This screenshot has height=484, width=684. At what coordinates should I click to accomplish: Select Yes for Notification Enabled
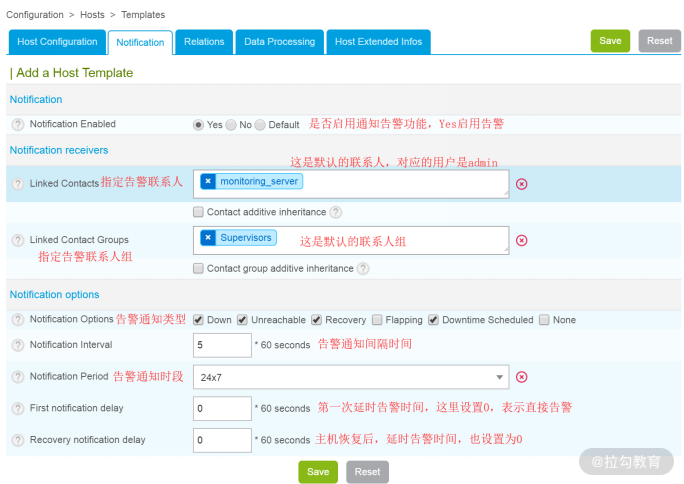[x=198, y=125]
